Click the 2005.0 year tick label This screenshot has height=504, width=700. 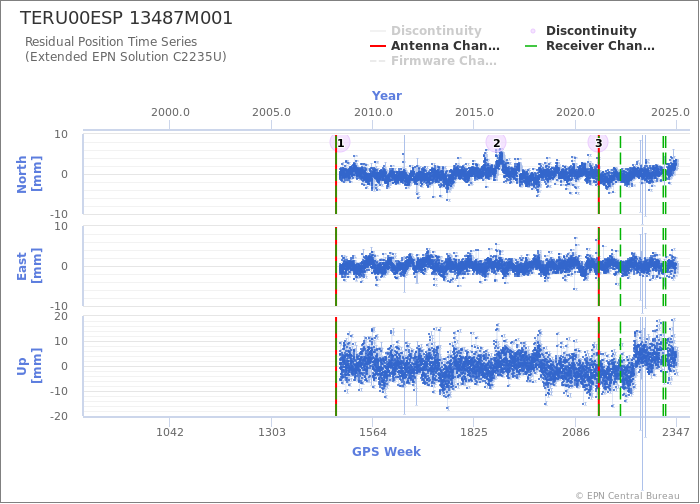271,112
